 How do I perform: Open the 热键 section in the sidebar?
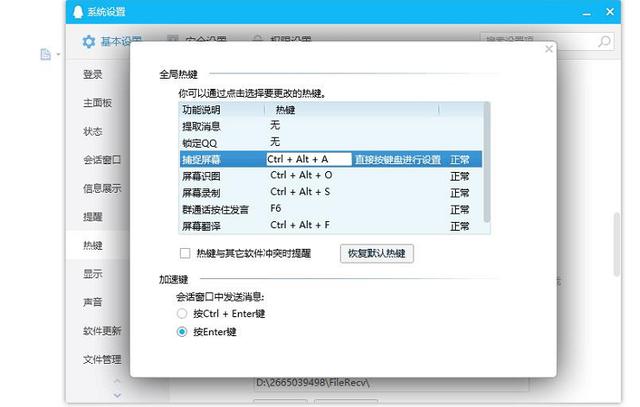[92, 245]
